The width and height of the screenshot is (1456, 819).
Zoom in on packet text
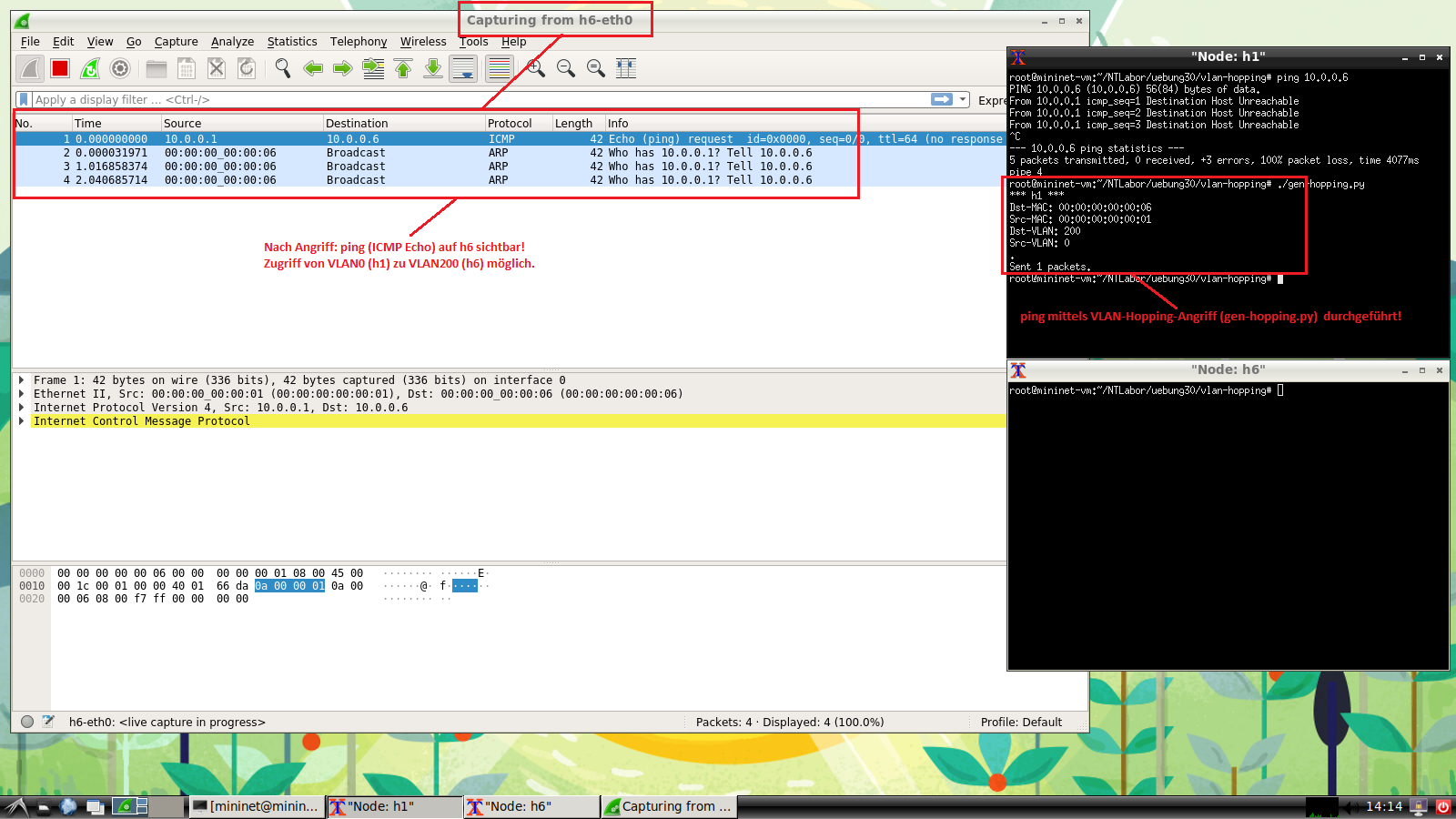(536, 68)
